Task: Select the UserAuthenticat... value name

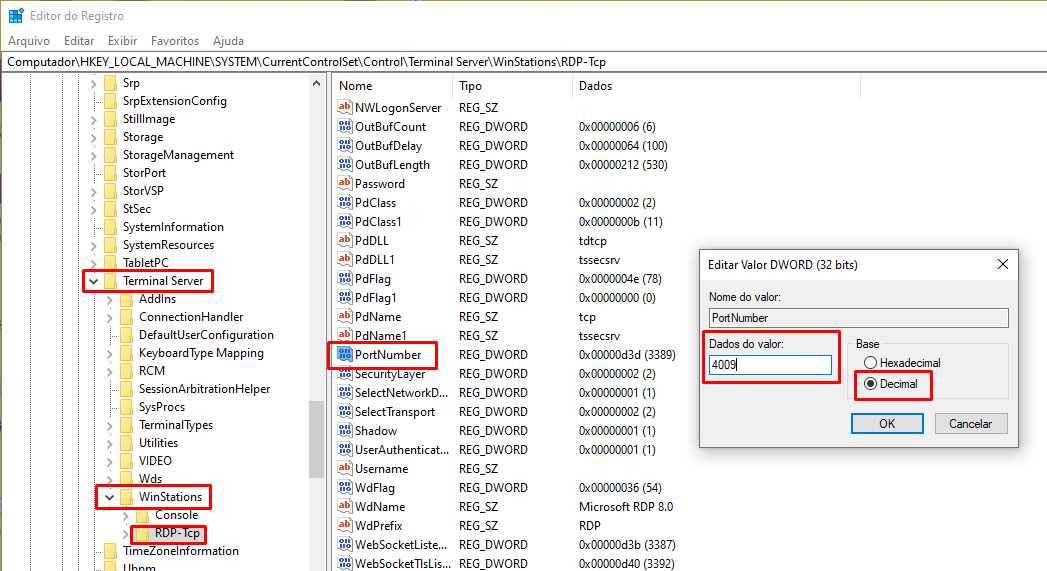Action: point(402,449)
